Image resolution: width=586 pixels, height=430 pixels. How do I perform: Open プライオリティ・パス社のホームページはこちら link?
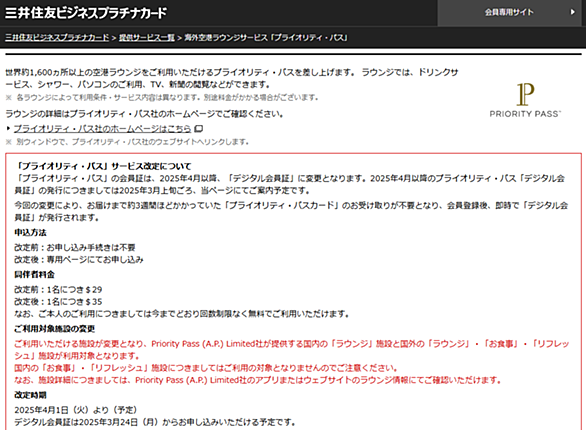click(x=102, y=129)
